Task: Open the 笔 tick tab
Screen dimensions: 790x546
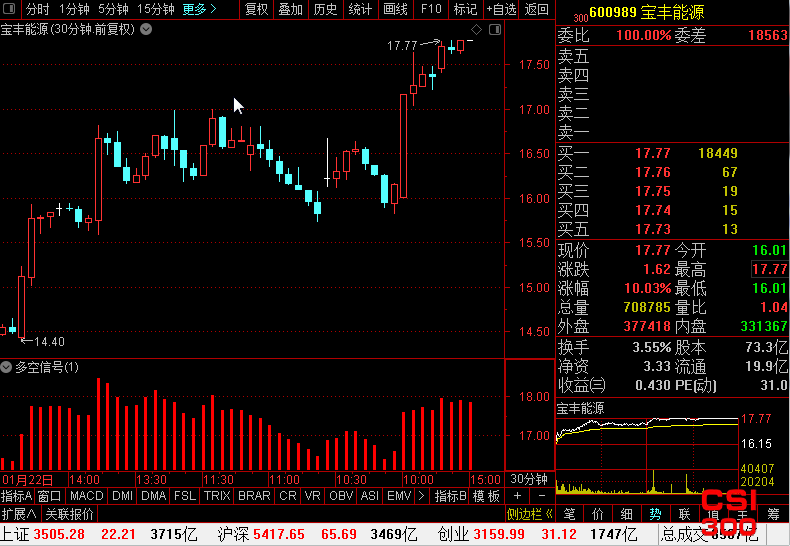Action: [x=569, y=514]
